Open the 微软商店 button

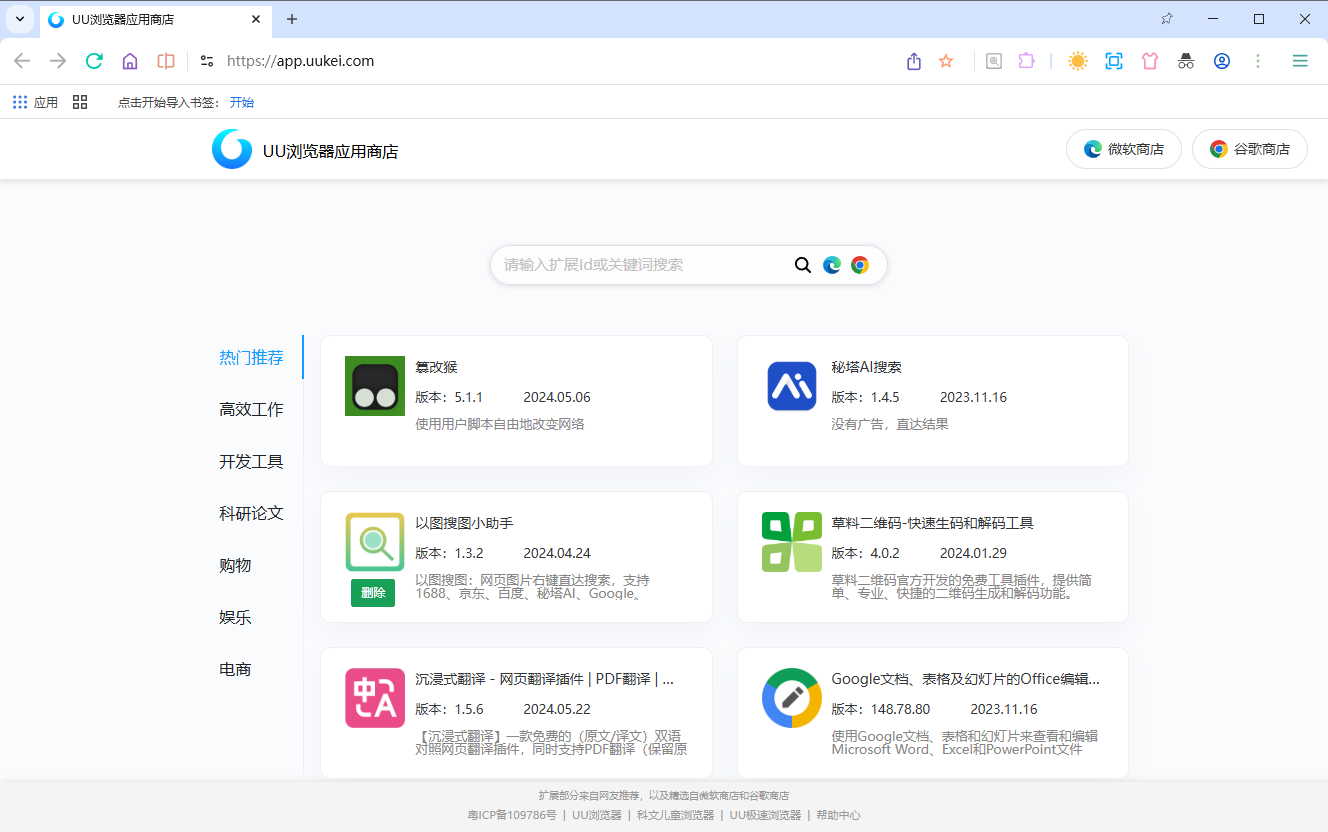[1124, 149]
